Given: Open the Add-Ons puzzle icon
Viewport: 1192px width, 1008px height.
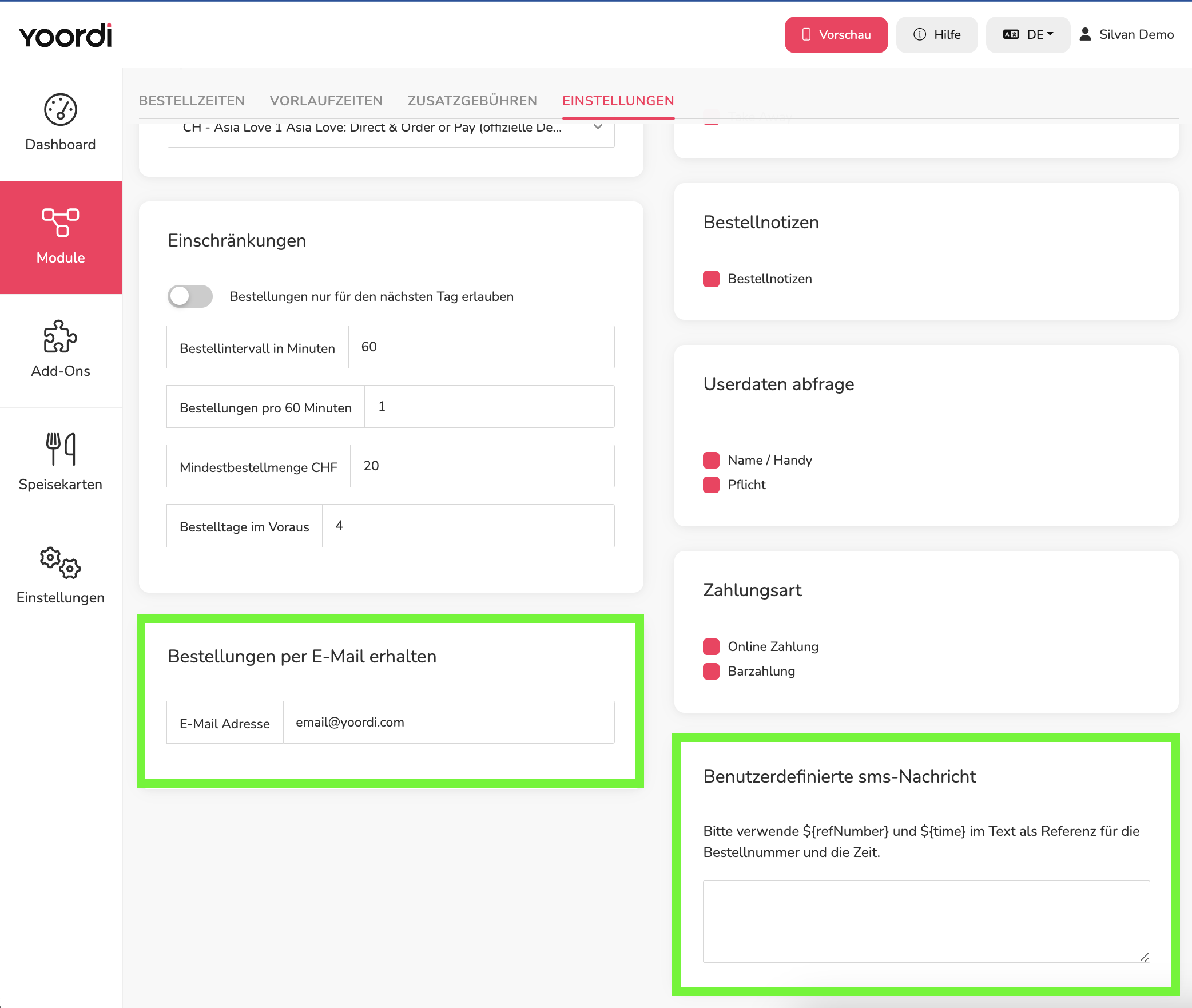Looking at the screenshot, I should pos(61,336).
